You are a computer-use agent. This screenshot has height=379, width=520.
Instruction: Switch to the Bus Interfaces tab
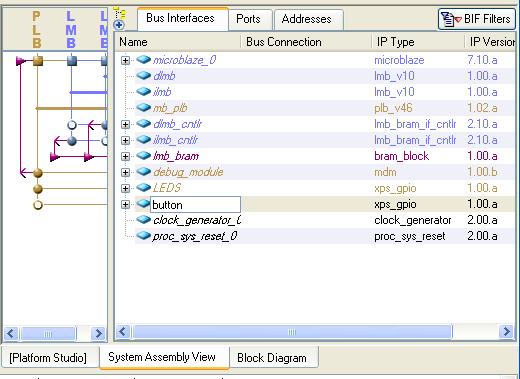pyautogui.click(x=183, y=19)
